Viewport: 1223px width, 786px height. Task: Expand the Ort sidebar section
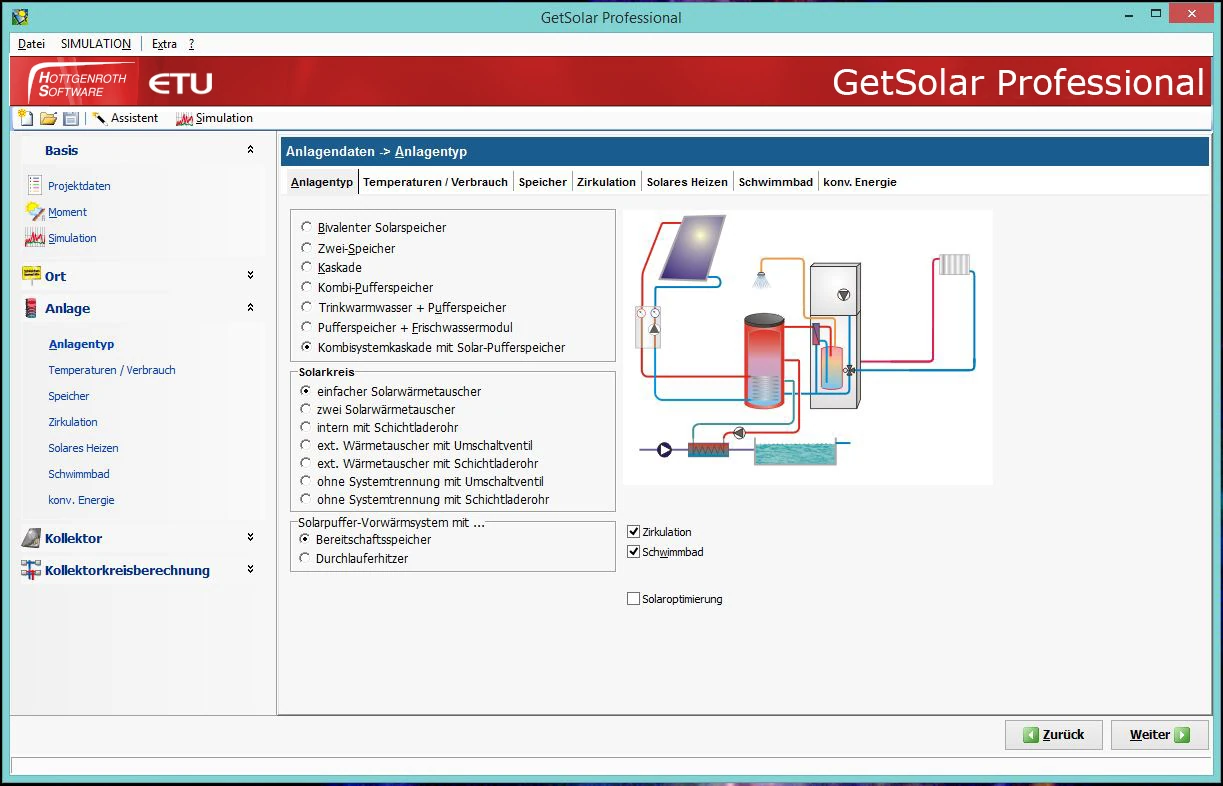tap(250, 275)
